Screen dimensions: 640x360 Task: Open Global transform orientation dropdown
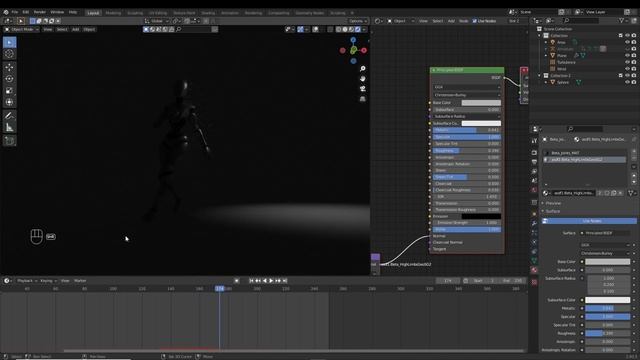click(x=156, y=21)
